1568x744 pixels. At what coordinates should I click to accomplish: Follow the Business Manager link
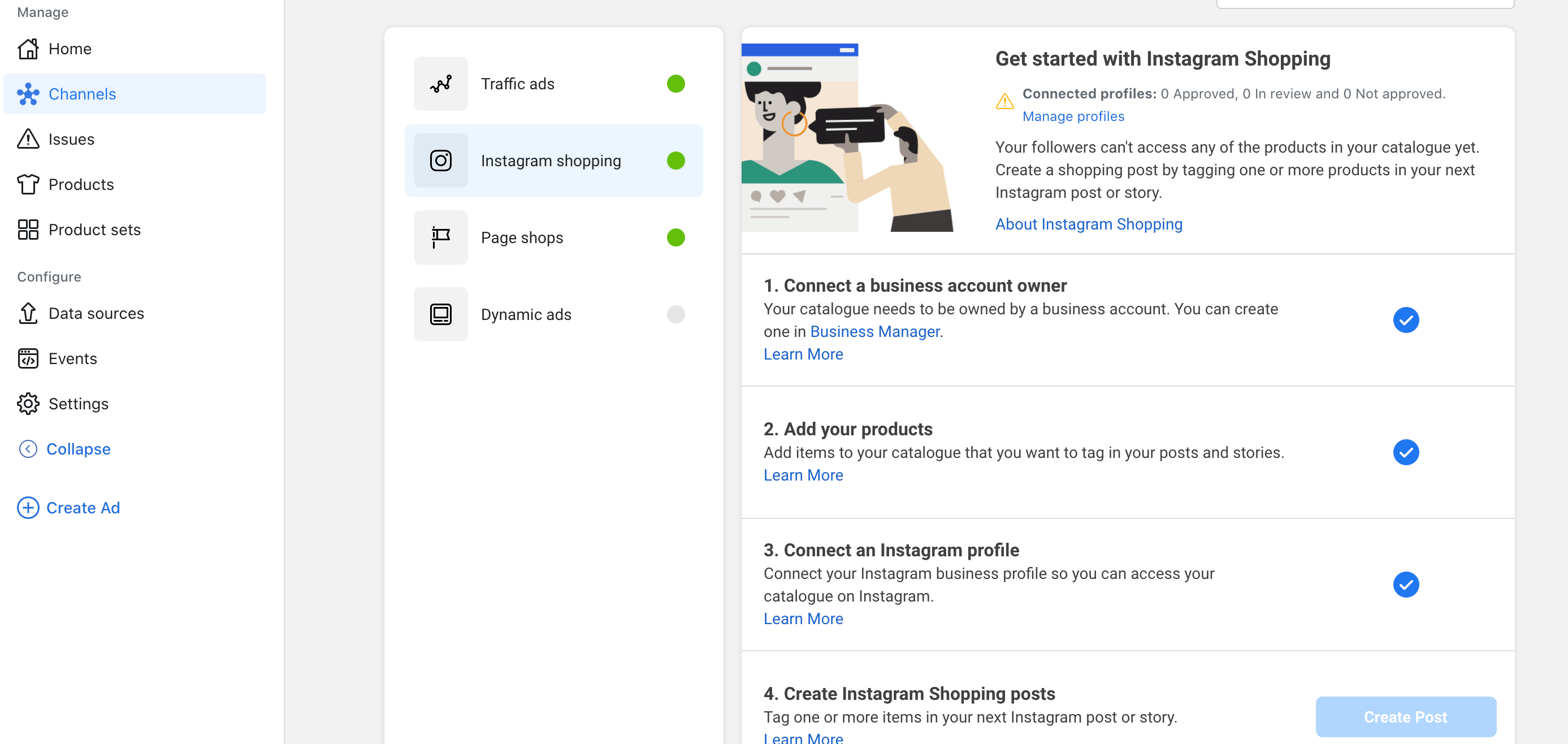pyautogui.click(x=874, y=331)
